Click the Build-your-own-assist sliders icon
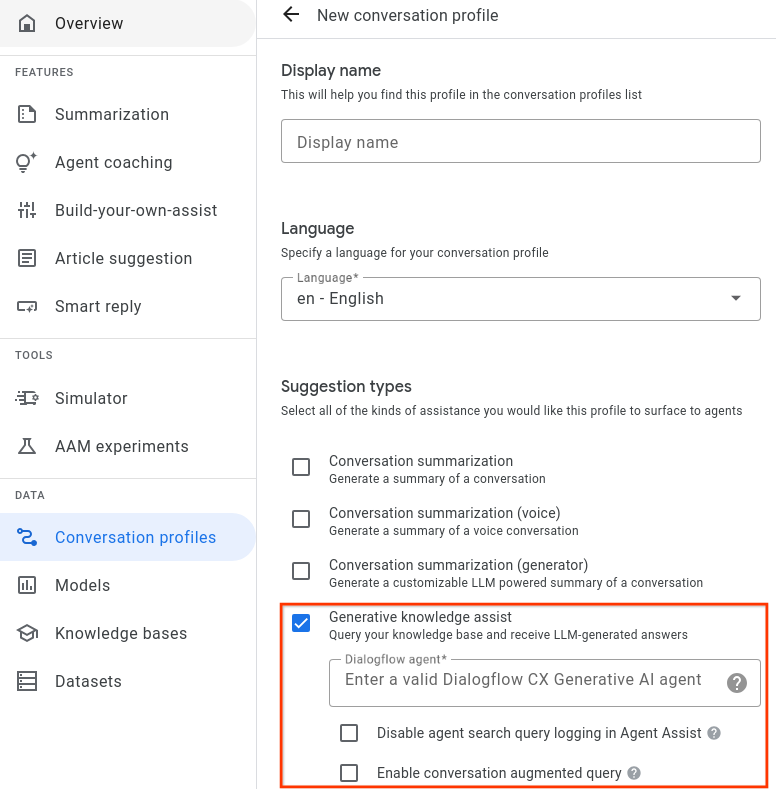This screenshot has height=789, width=776. [27, 210]
